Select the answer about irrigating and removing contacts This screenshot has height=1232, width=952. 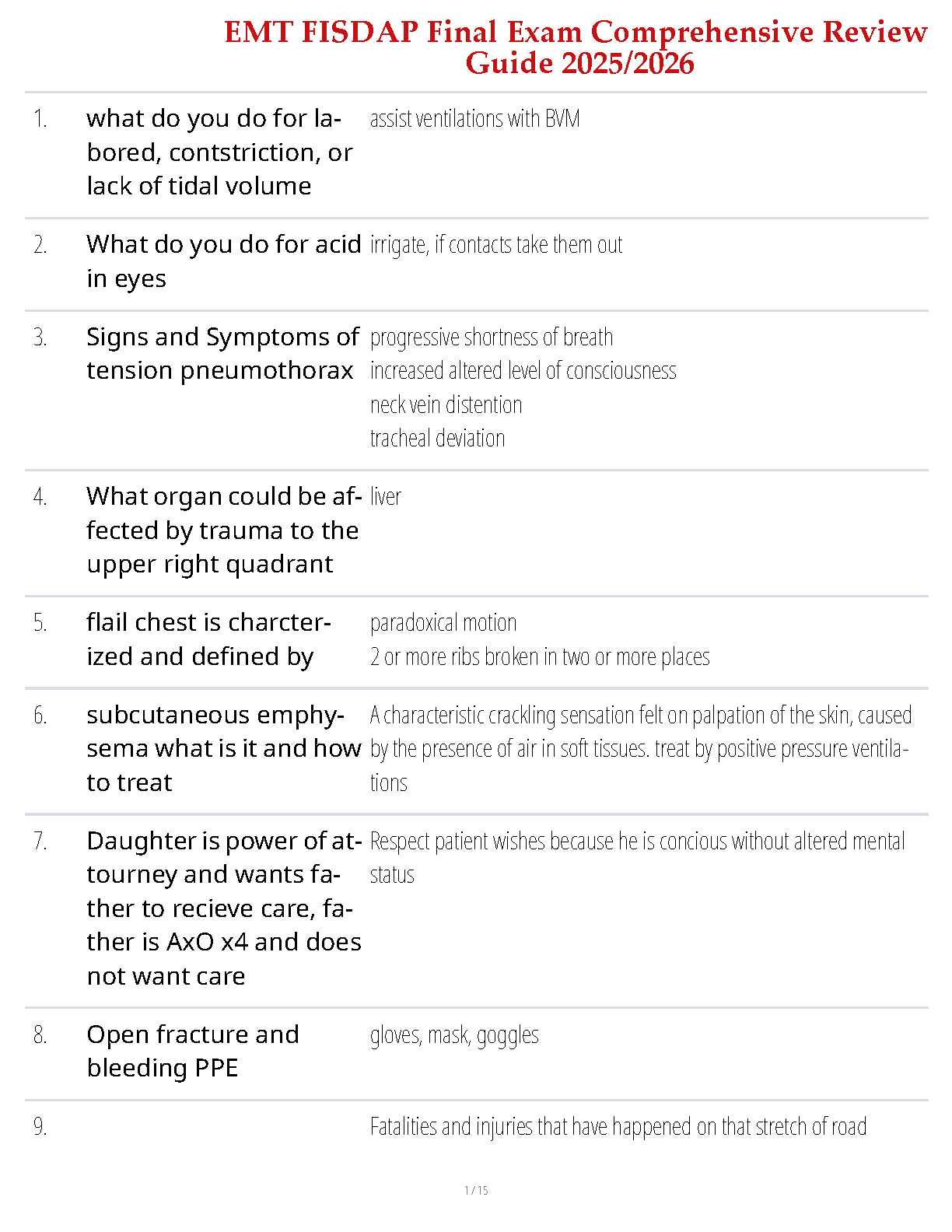click(496, 245)
